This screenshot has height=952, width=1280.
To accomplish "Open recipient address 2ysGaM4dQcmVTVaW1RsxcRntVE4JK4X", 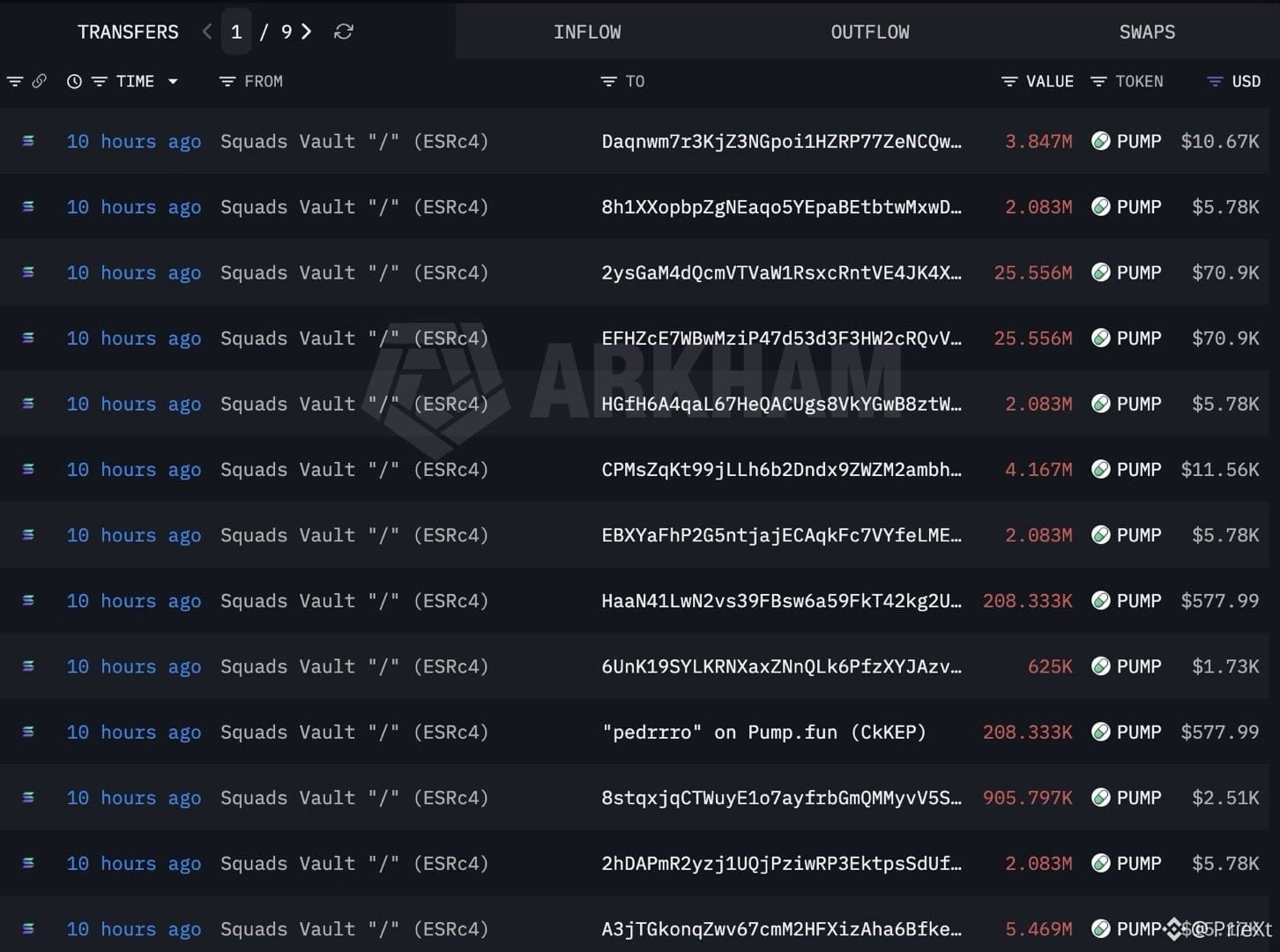I will (x=781, y=272).
